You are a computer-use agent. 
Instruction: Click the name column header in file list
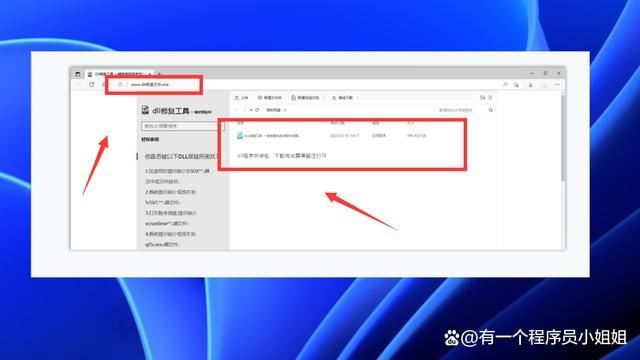(x=240, y=122)
